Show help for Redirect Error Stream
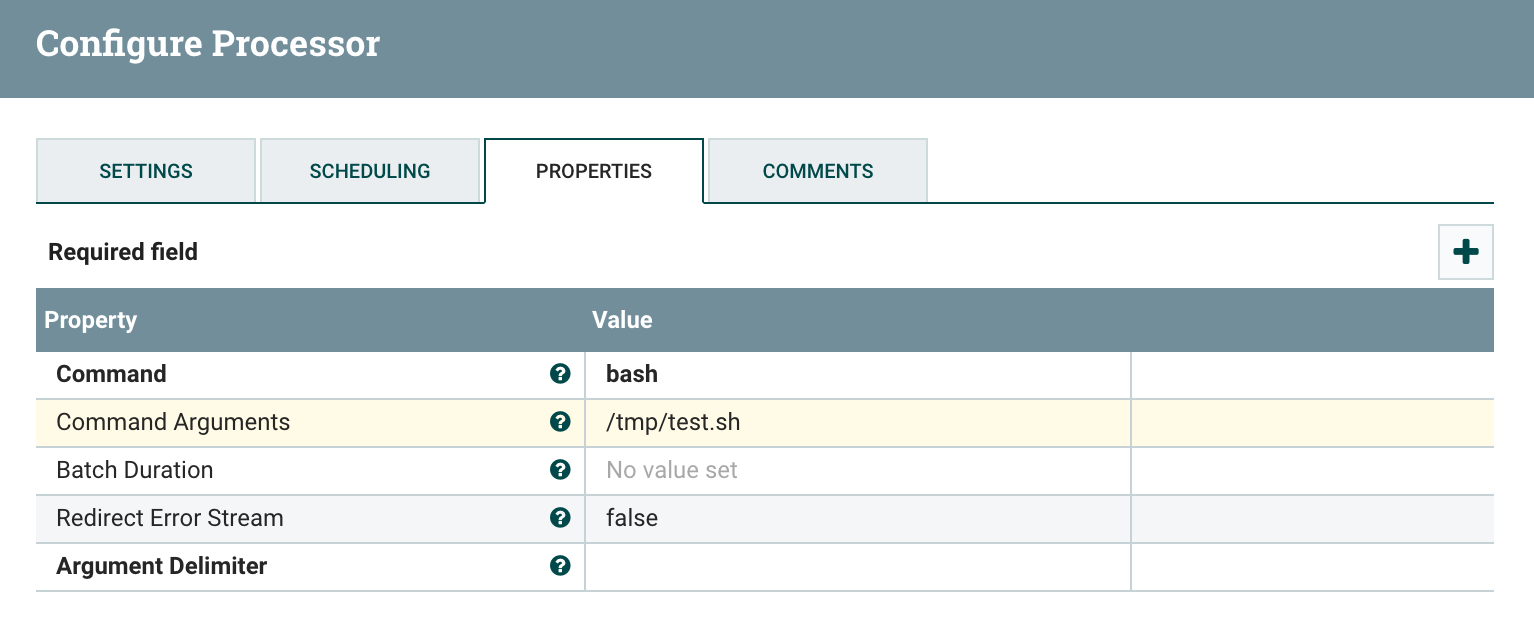1534x620 pixels. [x=560, y=518]
